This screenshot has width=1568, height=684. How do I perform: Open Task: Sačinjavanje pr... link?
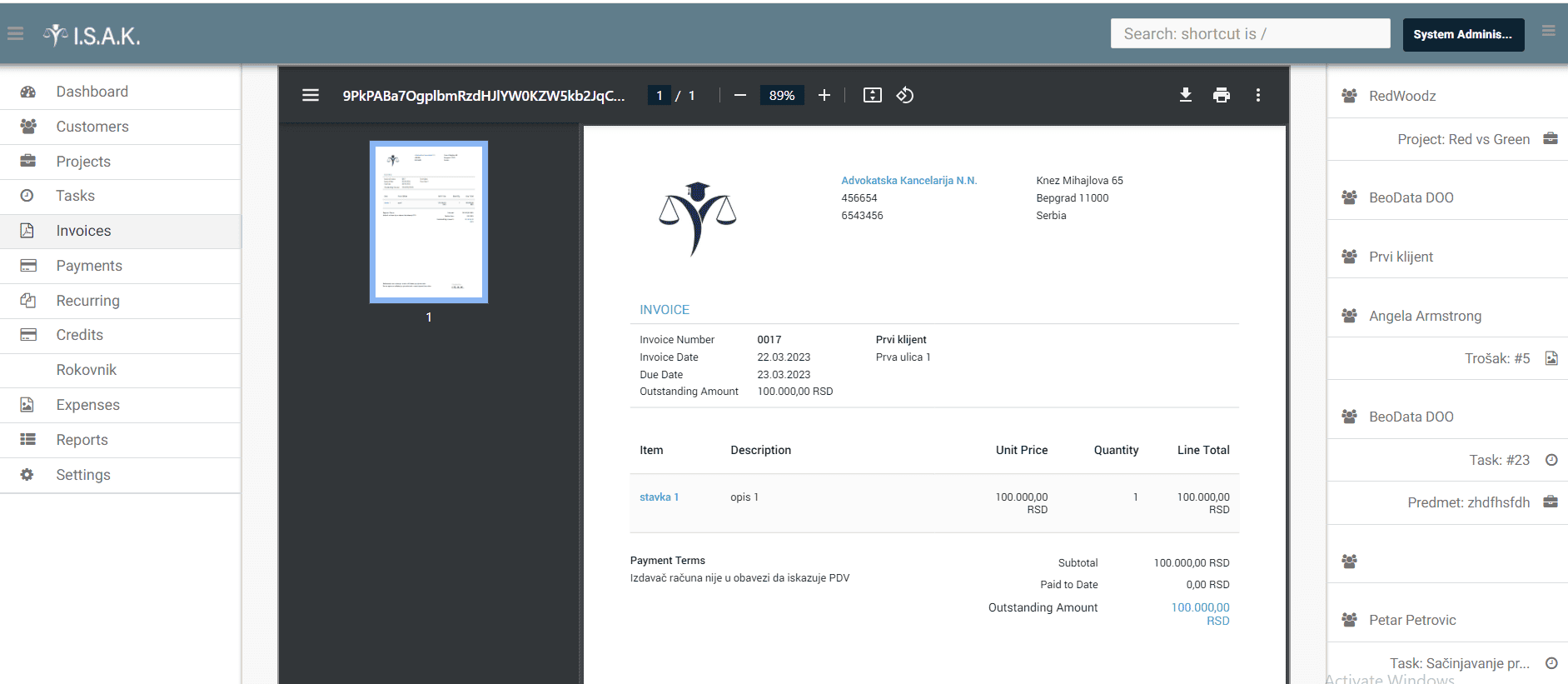pos(1459,663)
